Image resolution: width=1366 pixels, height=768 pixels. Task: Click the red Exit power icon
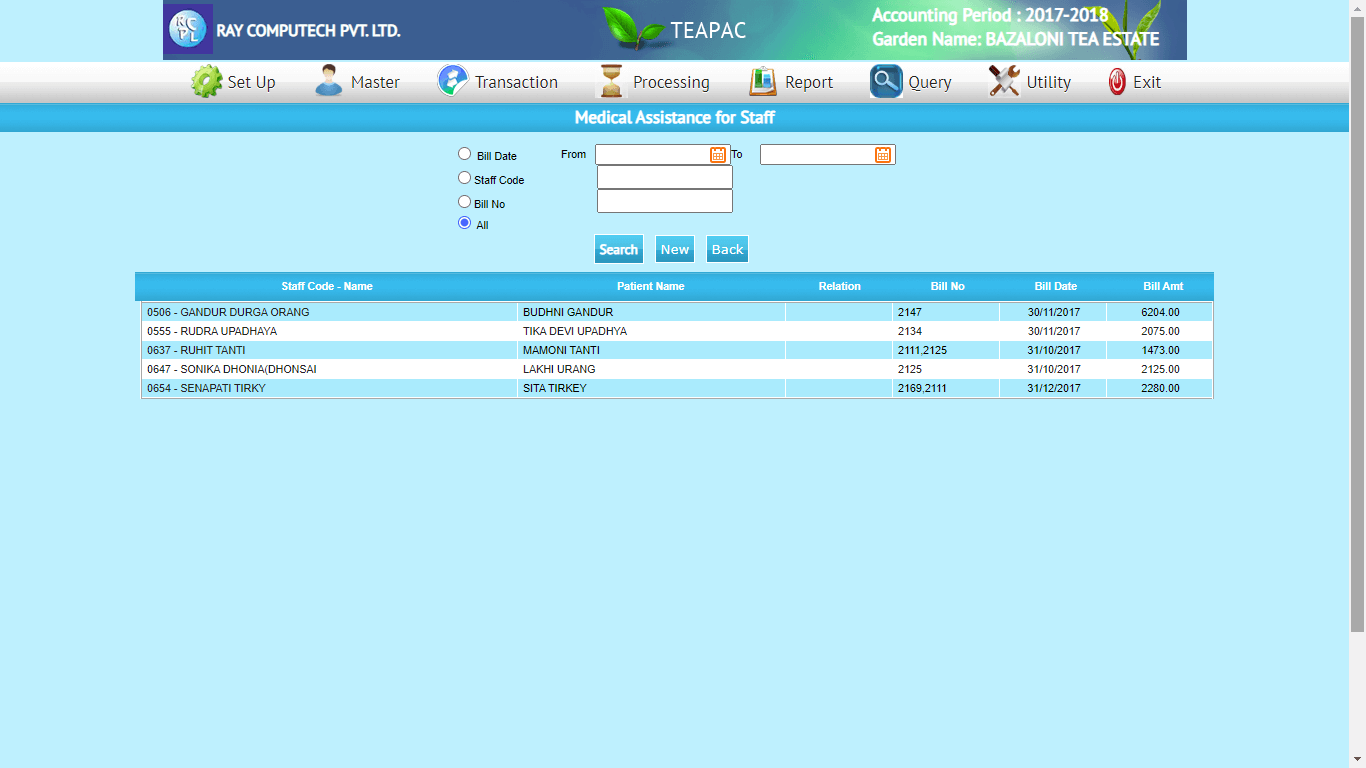coord(1117,82)
